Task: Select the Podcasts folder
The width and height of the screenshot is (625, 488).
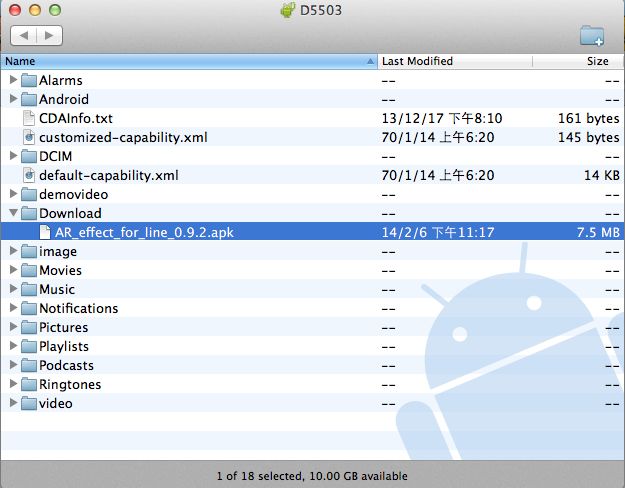Action: click(x=66, y=365)
